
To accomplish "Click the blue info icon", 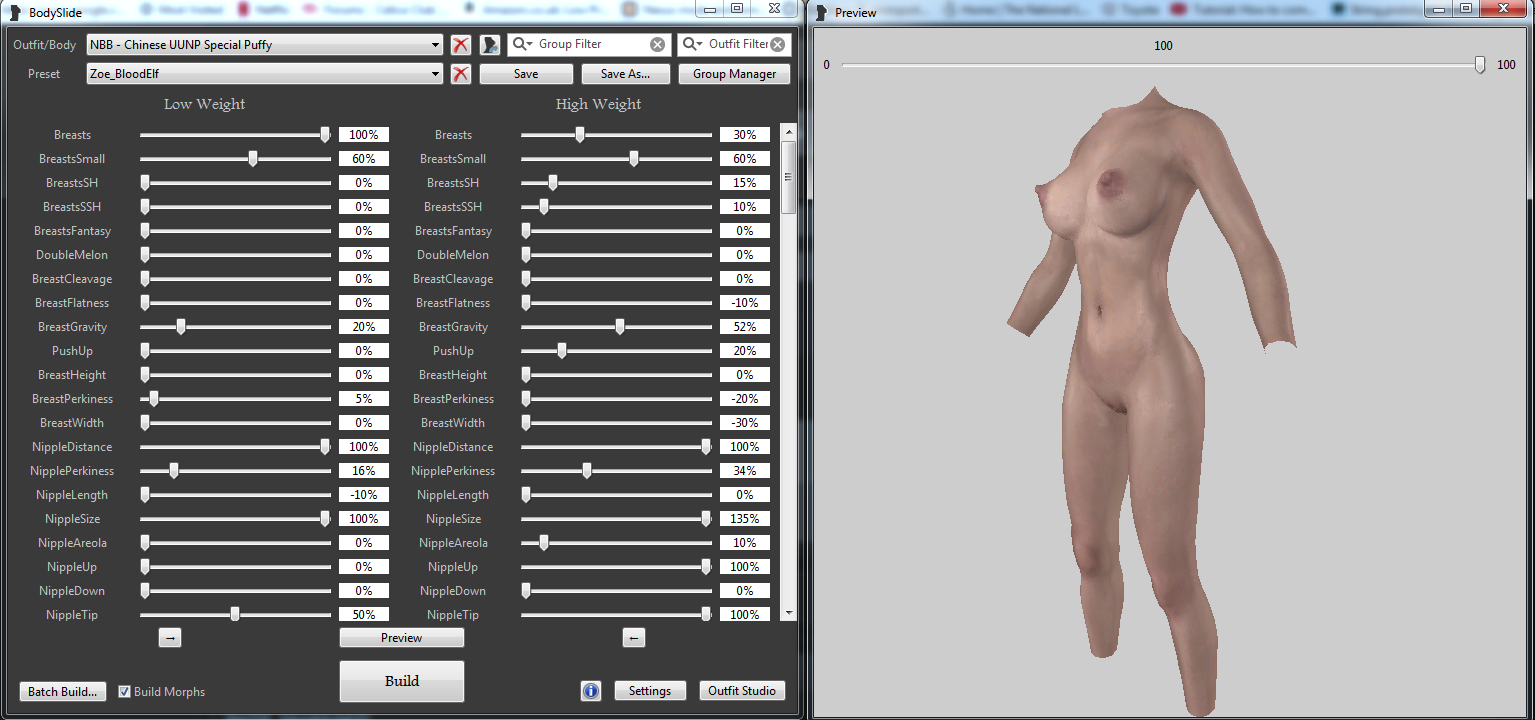I will point(590,691).
